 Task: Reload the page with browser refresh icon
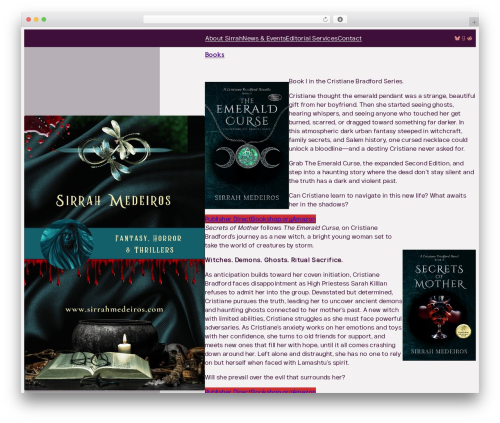(325, 19)
